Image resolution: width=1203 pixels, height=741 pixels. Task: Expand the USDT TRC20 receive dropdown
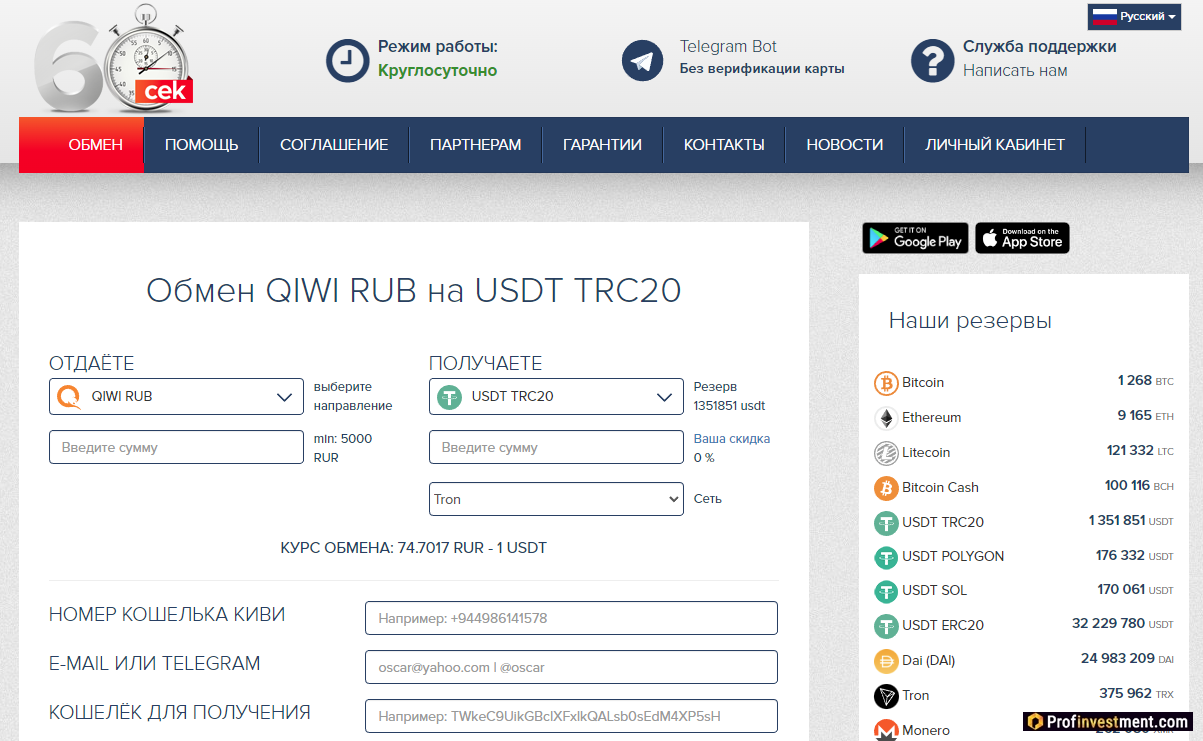coord(556,397)
